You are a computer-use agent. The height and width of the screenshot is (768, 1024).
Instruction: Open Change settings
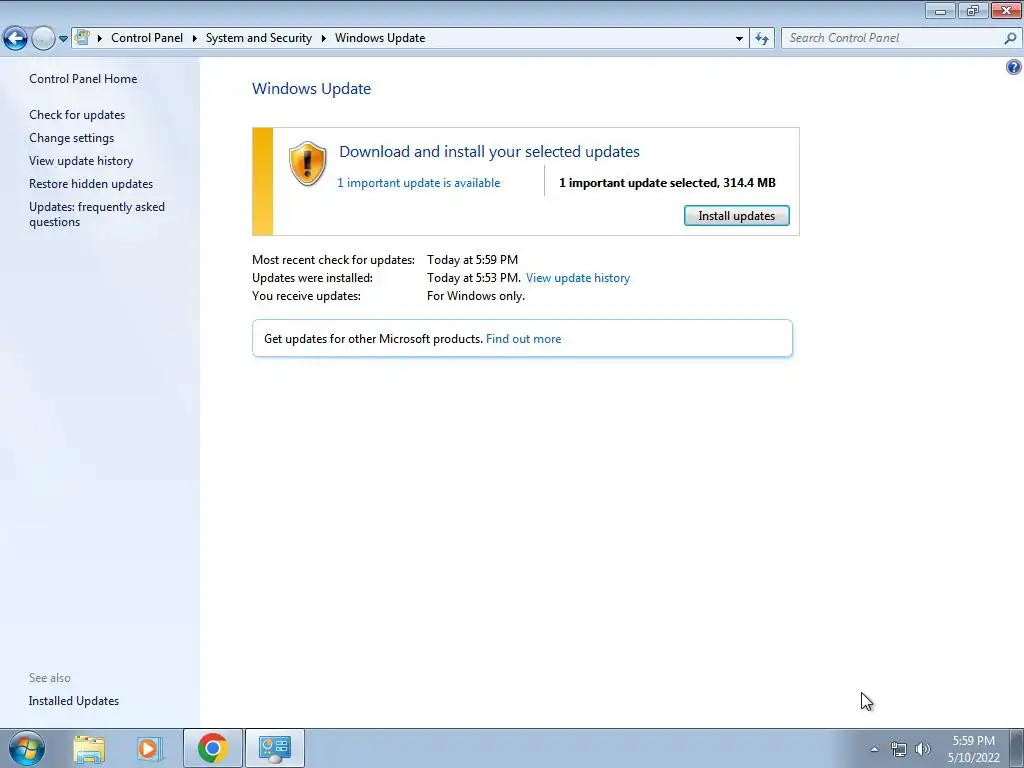(x=71, y=138)
